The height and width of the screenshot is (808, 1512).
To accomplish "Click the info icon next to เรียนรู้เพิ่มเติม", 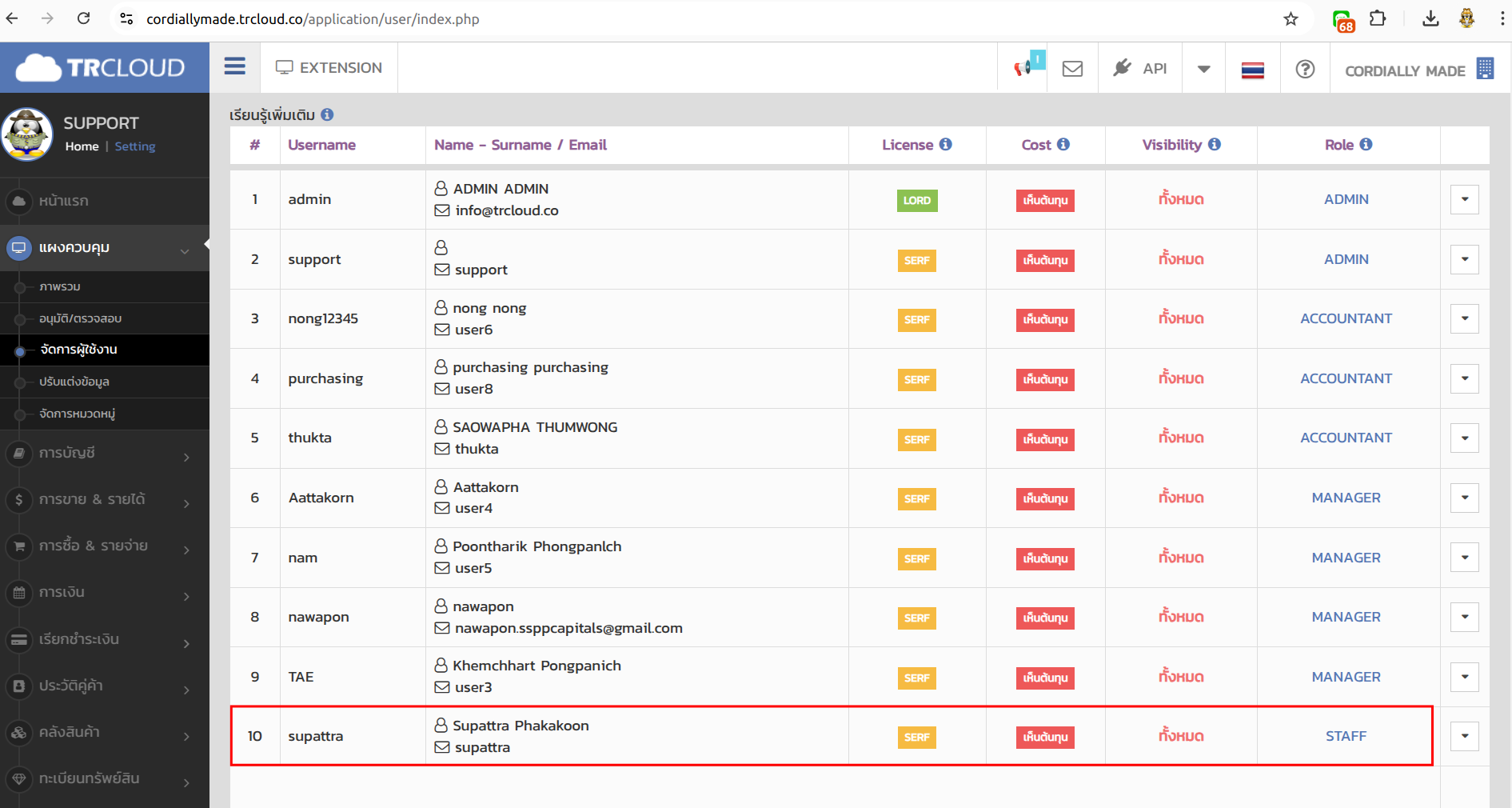I will point(327,114).
